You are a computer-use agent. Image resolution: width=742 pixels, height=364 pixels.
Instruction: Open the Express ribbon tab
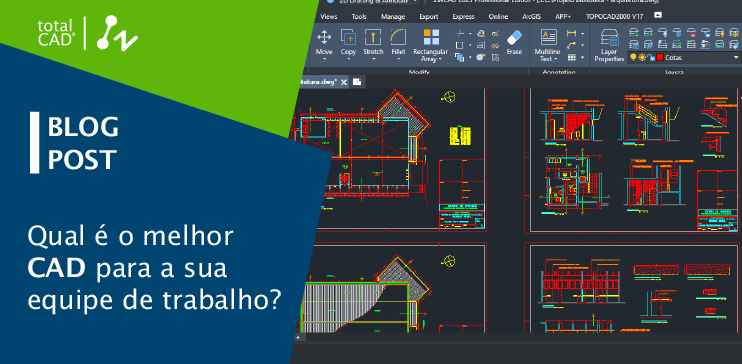[x=463, y=17]
